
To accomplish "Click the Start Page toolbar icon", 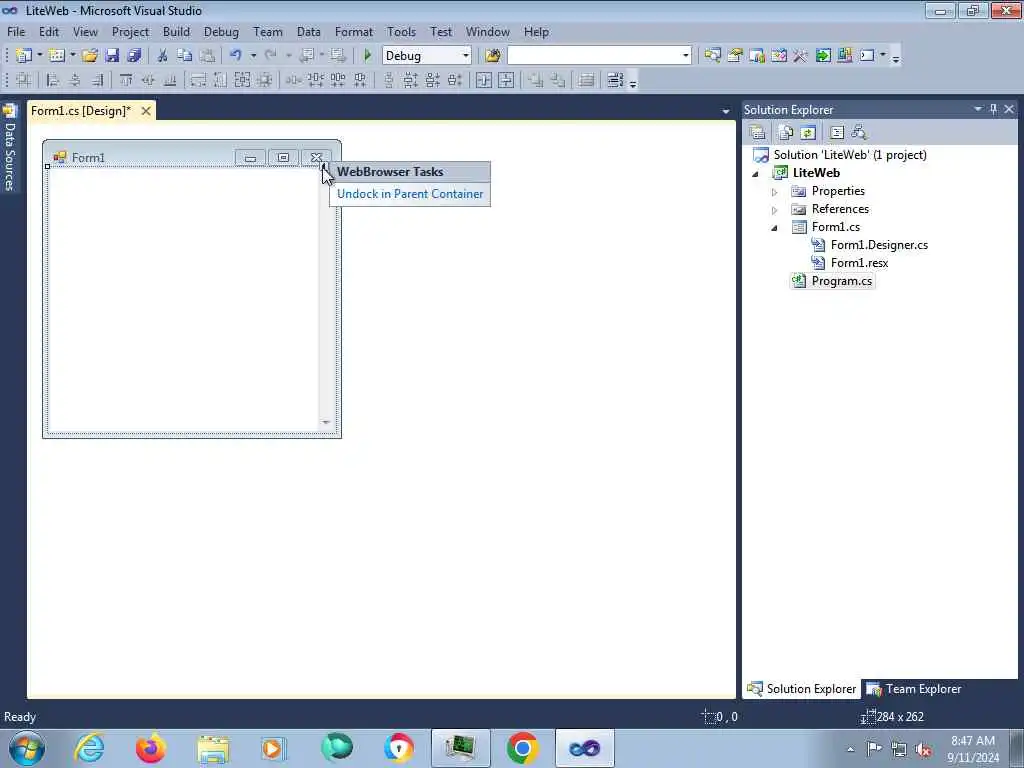I will tap(823, 56).
